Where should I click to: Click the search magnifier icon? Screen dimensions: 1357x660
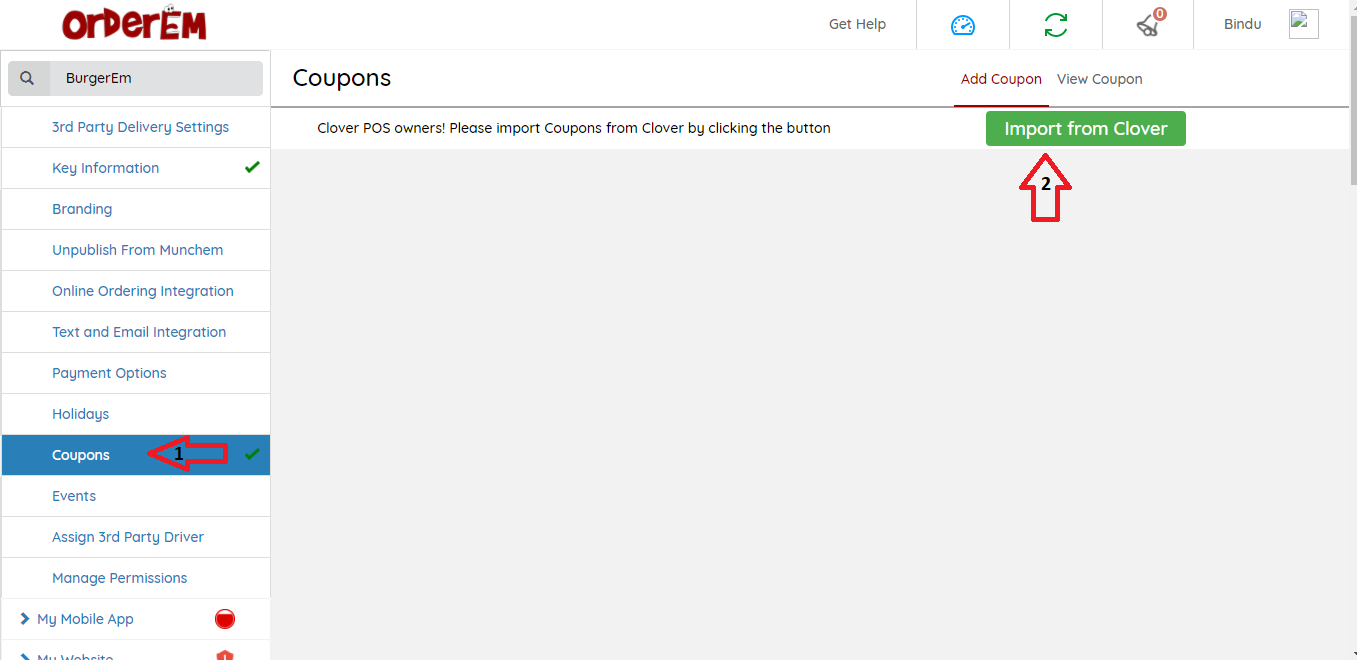click(x=27, y=78)
